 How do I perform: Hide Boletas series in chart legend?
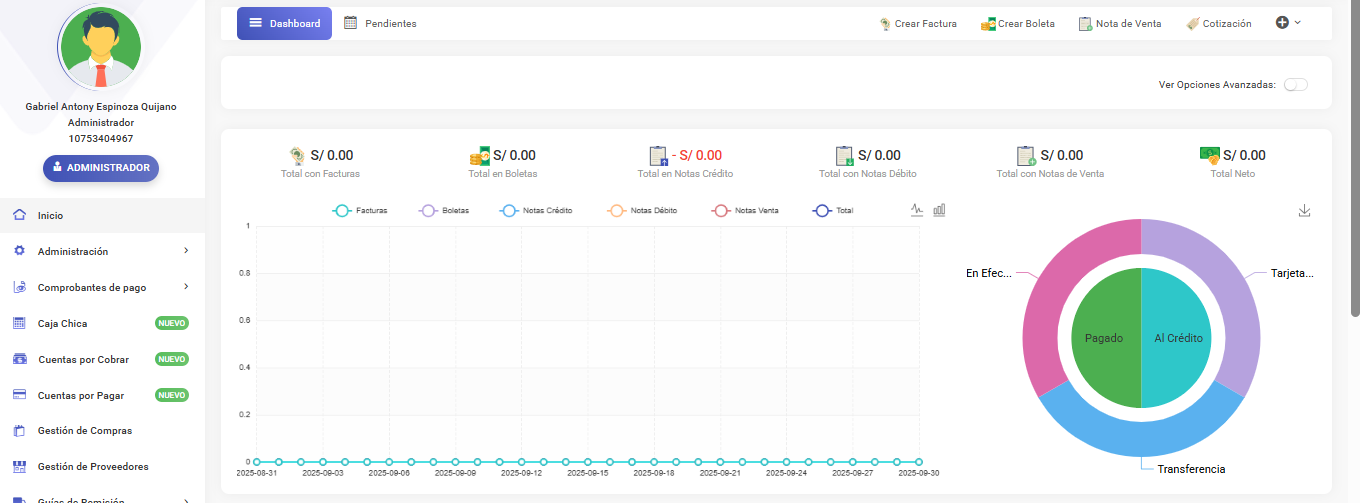tap(447, 211)
